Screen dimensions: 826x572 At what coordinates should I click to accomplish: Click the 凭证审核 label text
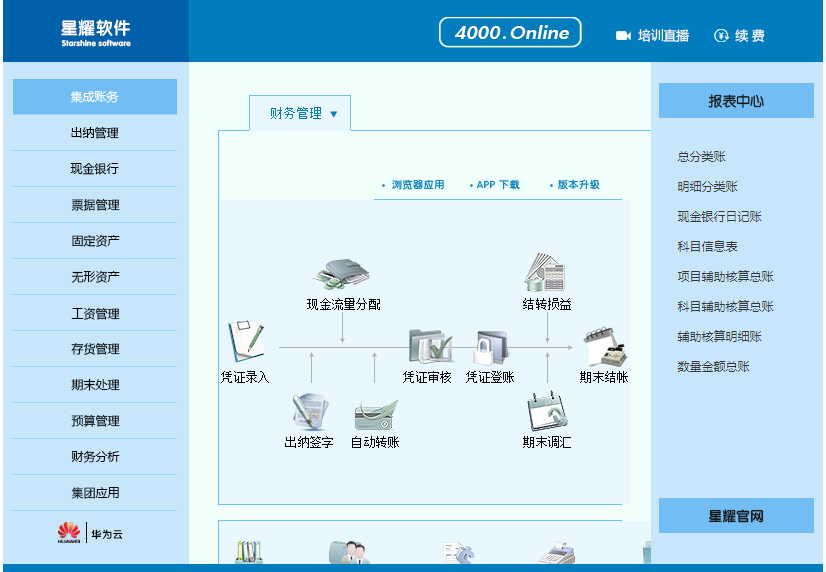427,377
